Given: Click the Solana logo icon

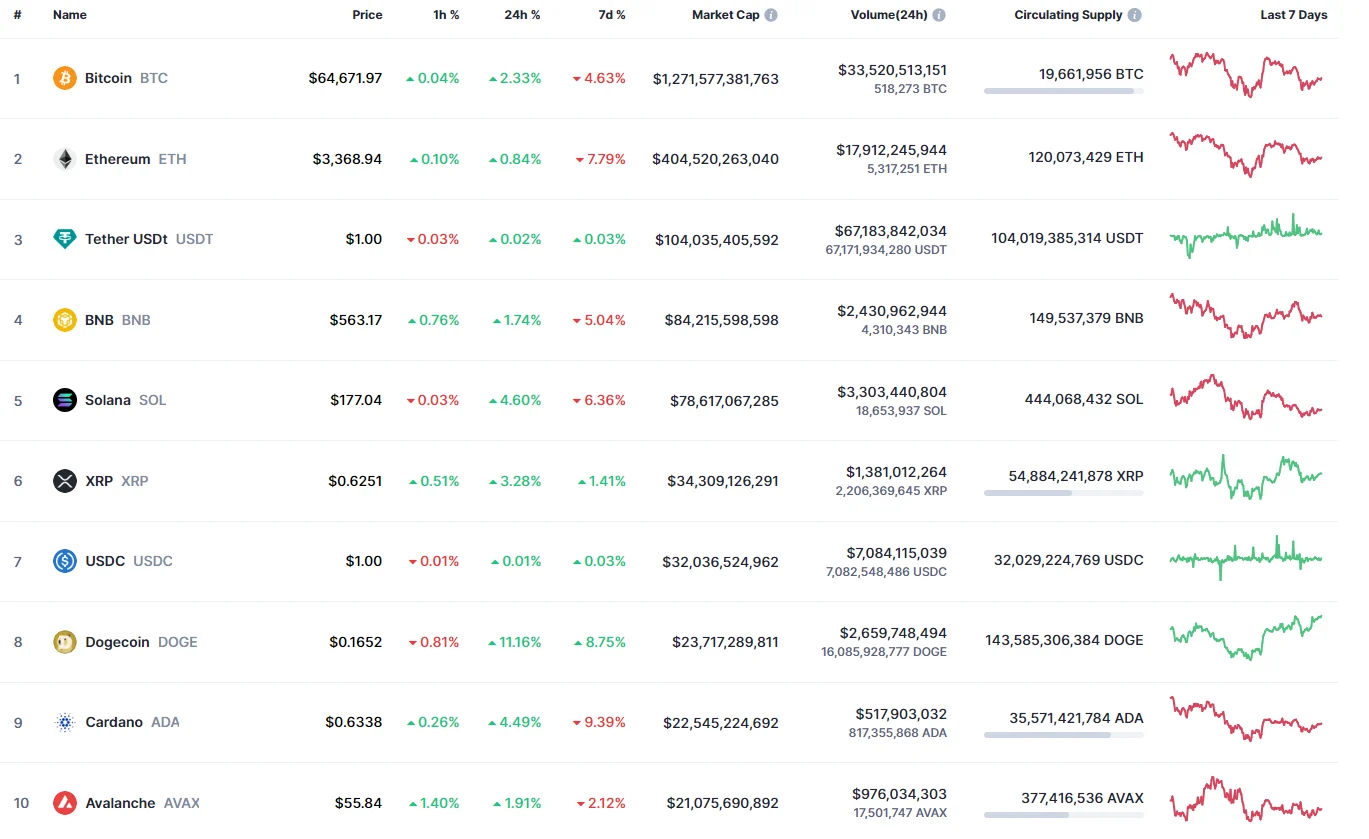Looking at the screenshot, I should [65, 400].
